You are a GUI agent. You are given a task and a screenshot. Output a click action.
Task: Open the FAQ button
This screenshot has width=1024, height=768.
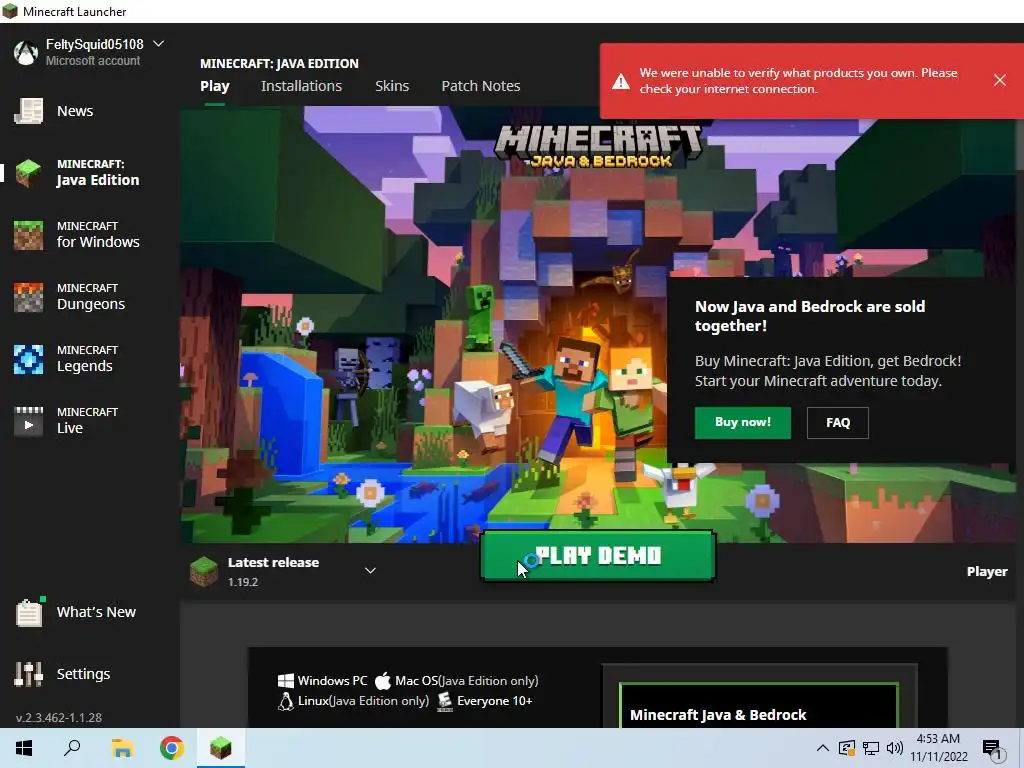(838, 423)
